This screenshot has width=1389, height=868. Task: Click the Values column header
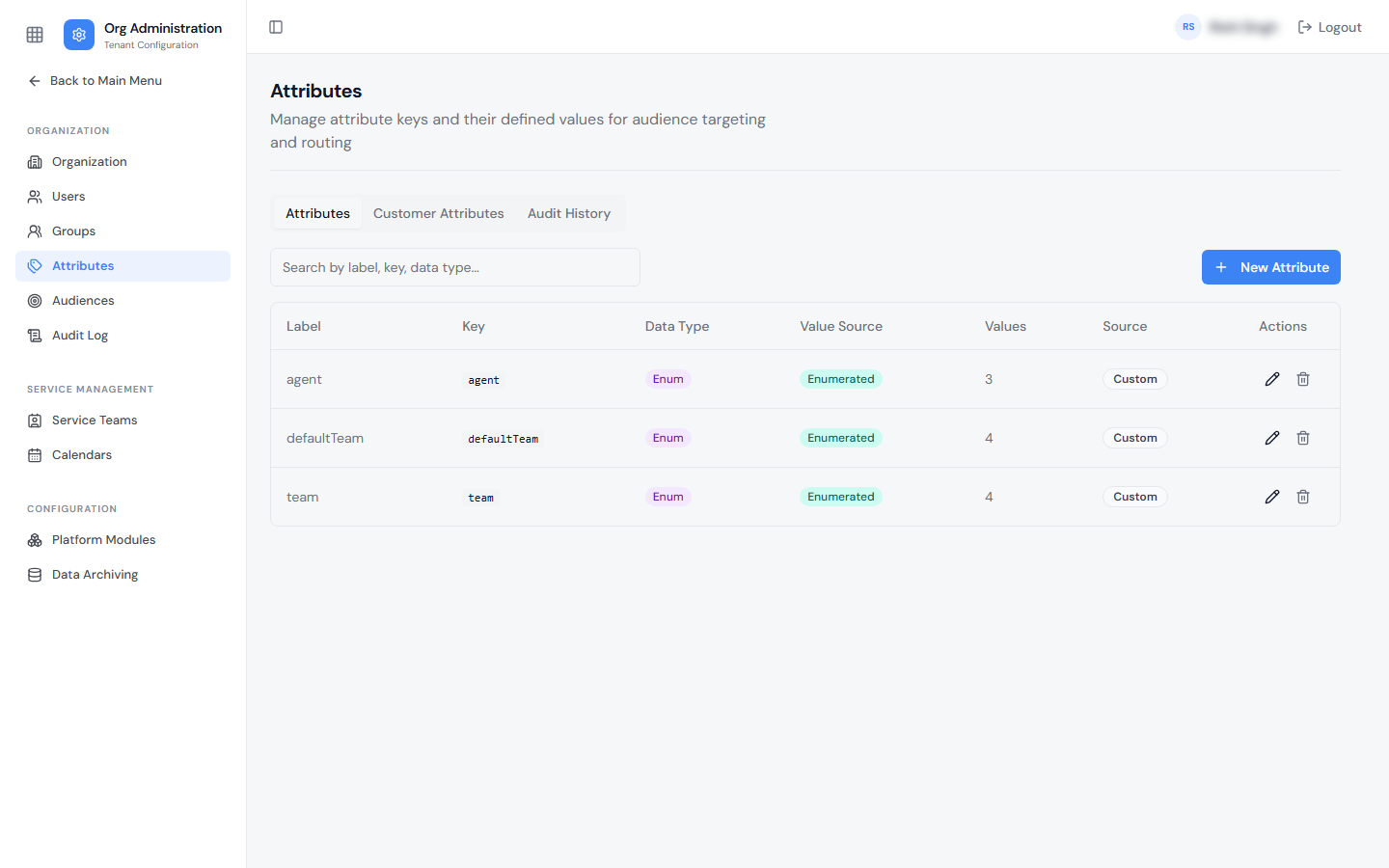(1005, 326)
